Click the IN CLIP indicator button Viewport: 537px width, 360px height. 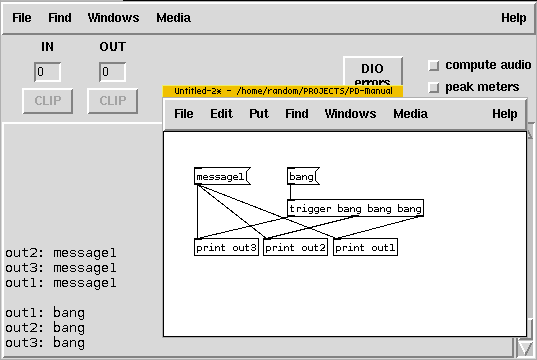48,101
